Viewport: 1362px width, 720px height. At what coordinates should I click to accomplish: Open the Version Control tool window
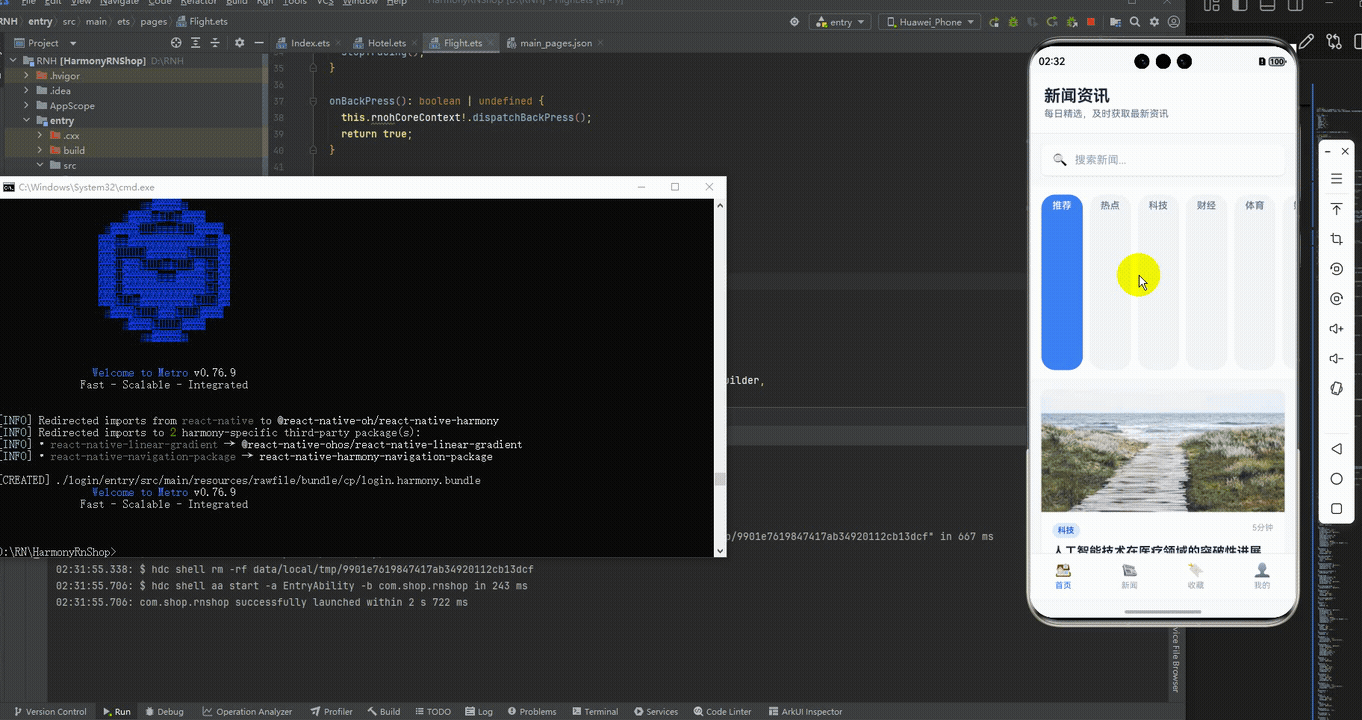(x=49, y=712)
